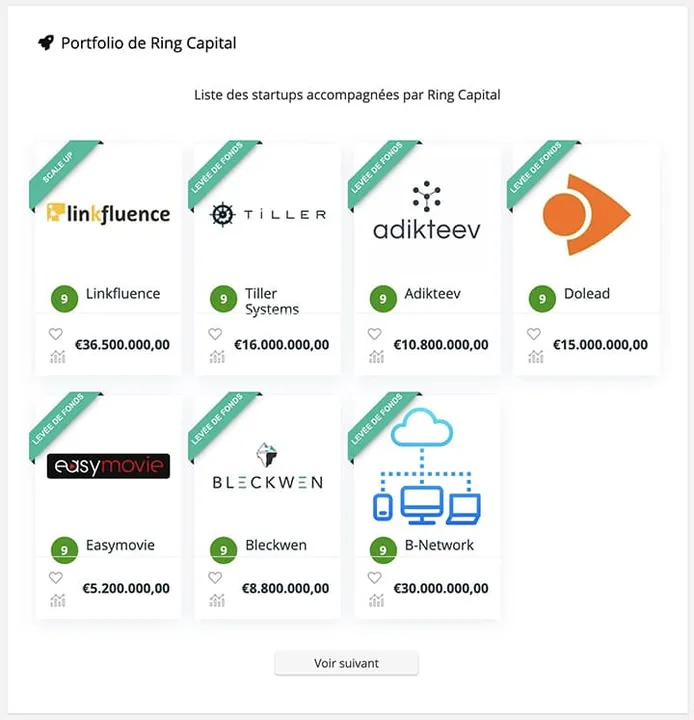
Task: Click the Easymovie heart icon
Action: [x=56, y=578]
